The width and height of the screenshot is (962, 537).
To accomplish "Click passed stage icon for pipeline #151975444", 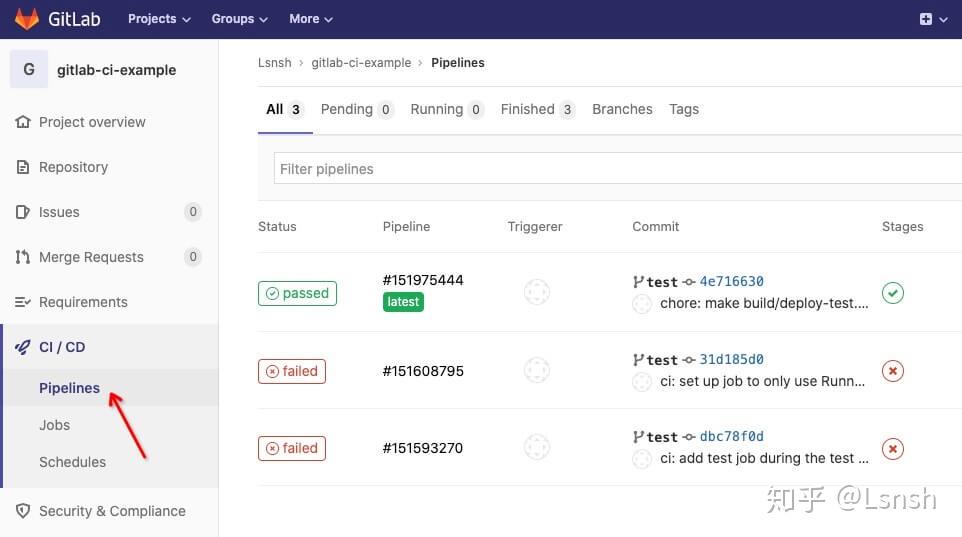I will pyautogui.click(x=893, y=293).
